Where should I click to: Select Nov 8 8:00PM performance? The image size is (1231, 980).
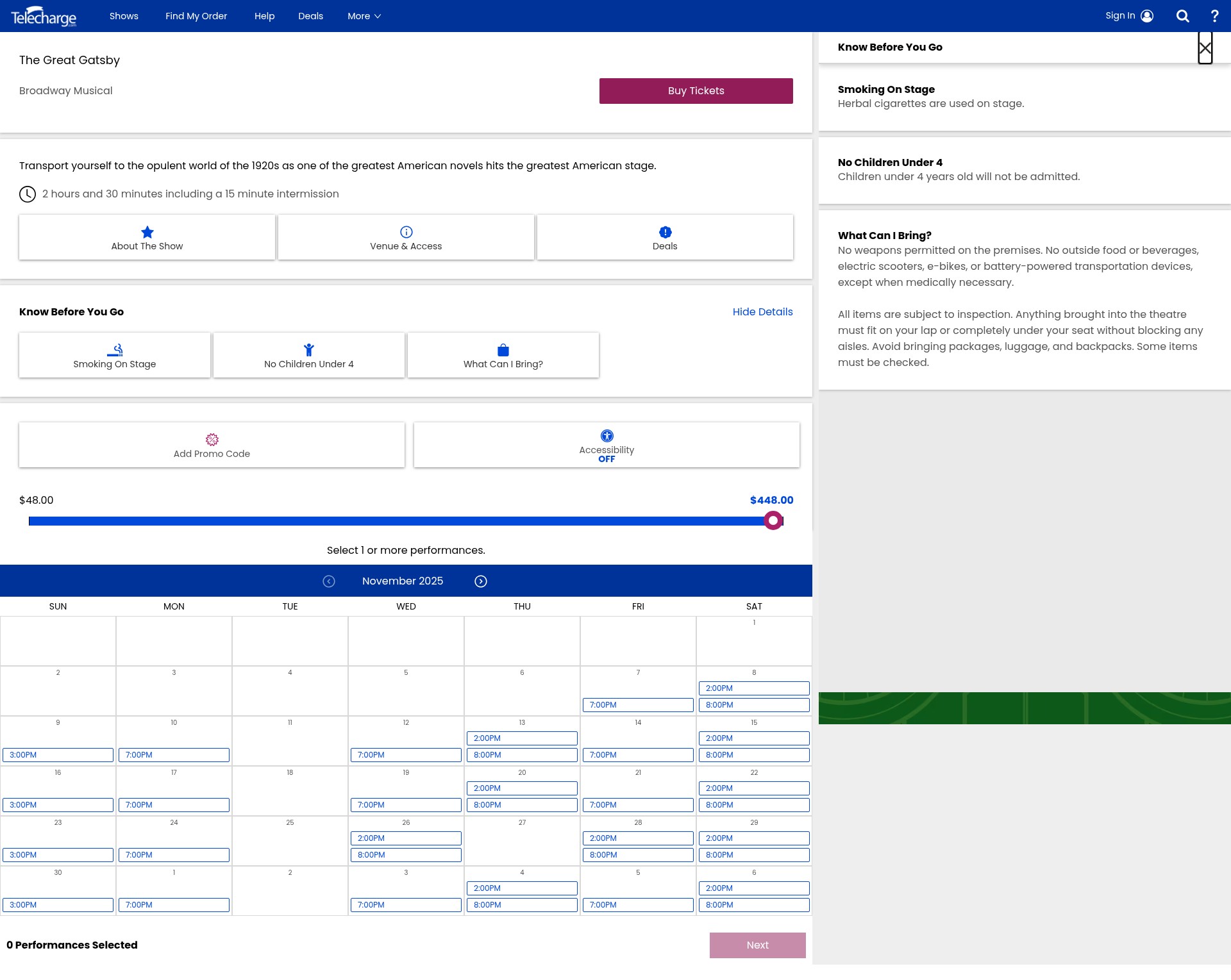click(754, 705)
